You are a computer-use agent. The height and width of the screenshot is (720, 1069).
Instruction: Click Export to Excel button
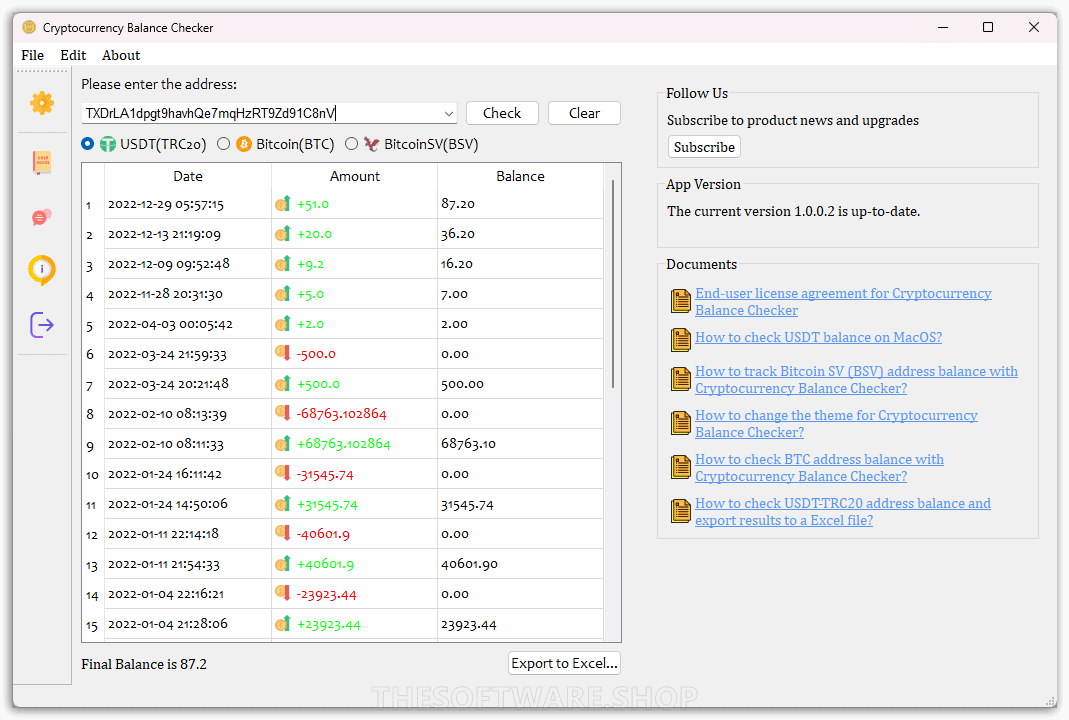point(564,663)
